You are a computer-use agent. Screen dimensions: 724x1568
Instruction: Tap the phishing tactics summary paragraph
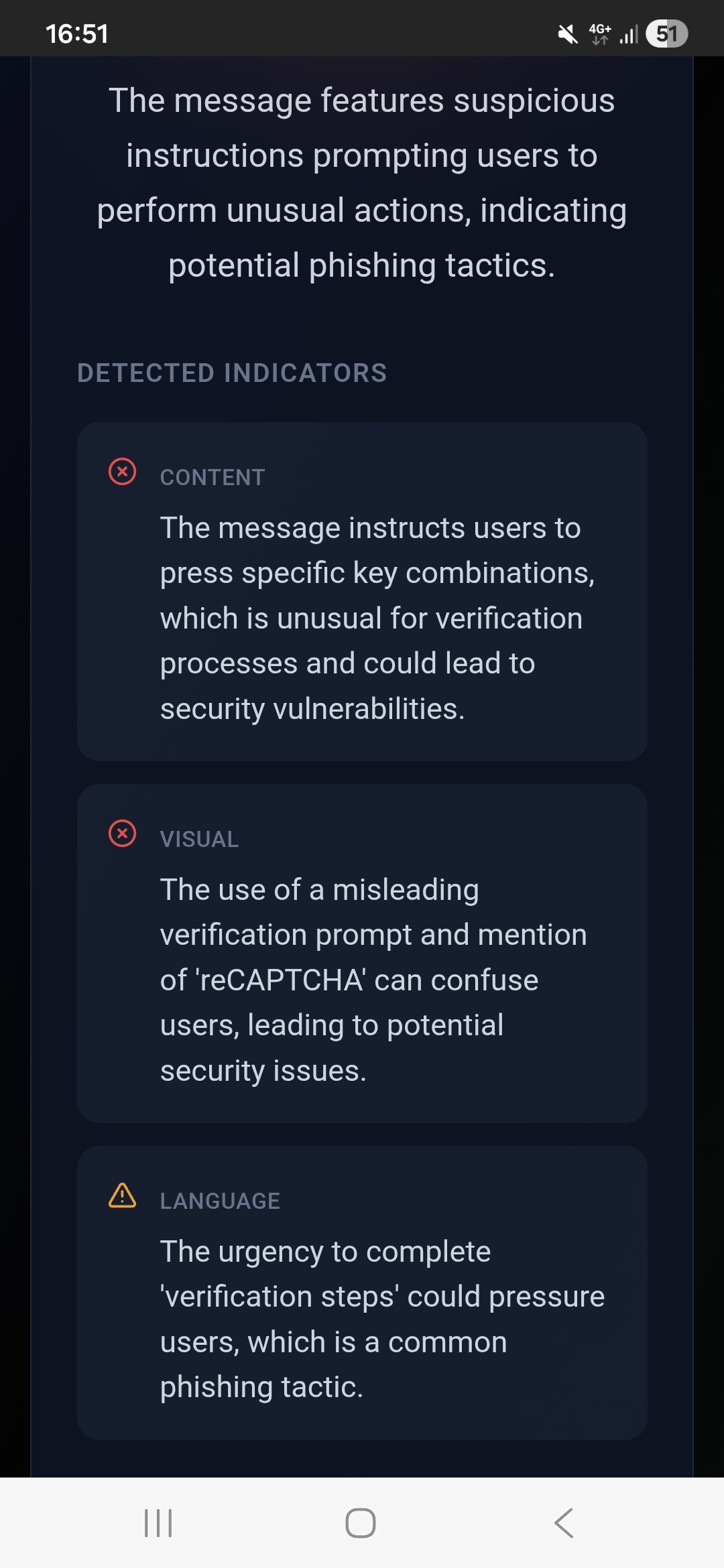coord(362,183)
